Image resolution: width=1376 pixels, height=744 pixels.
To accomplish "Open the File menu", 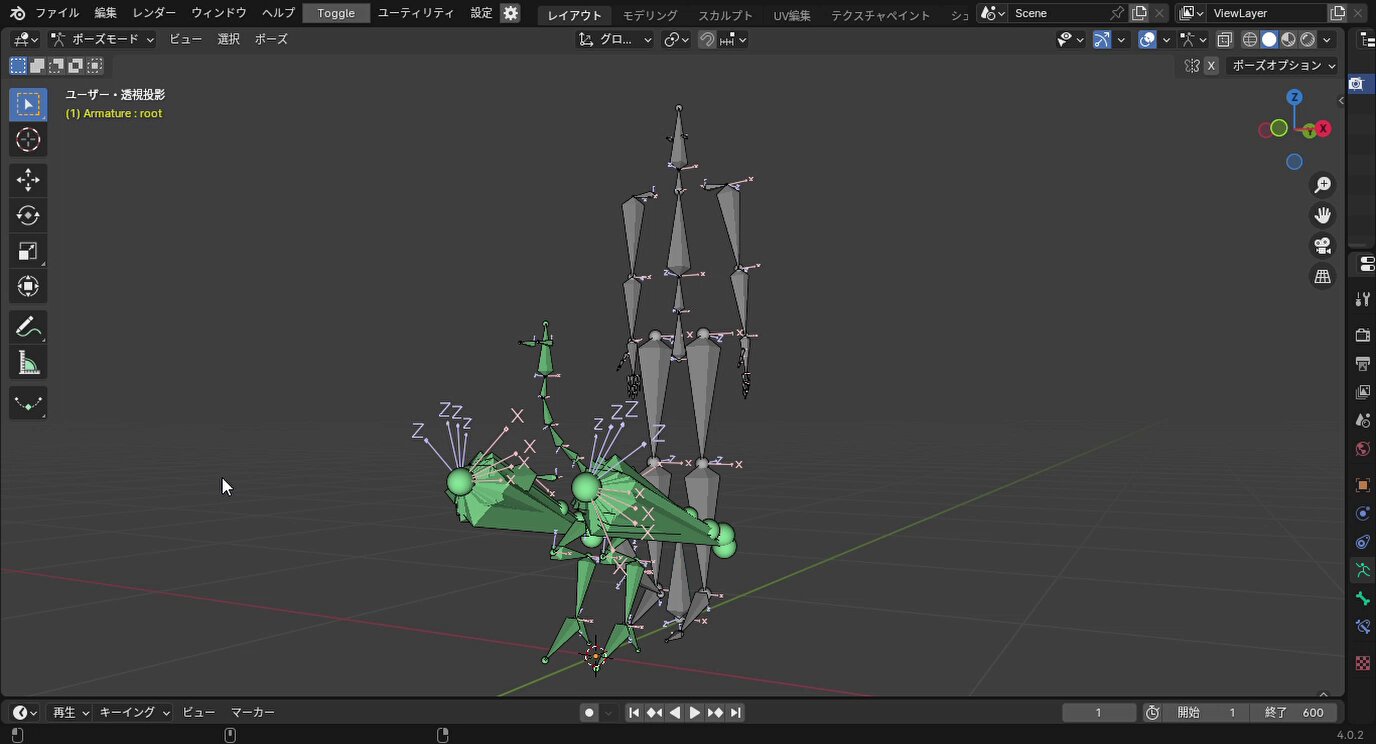I will pyautogui.click(x=57, y=13).
